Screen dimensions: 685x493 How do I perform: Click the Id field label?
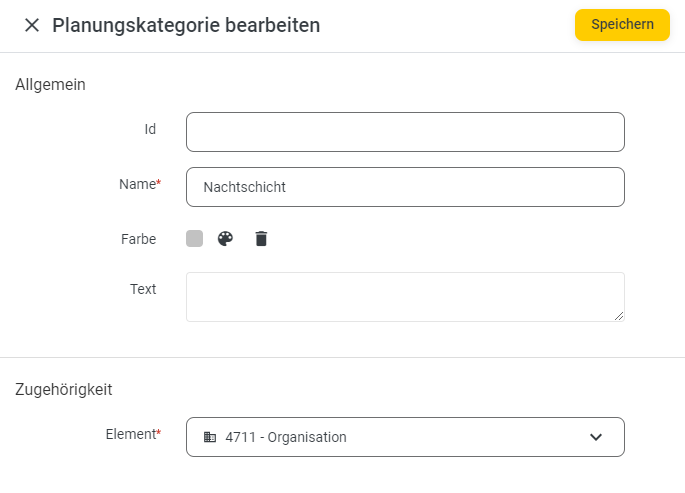point(150,129)
